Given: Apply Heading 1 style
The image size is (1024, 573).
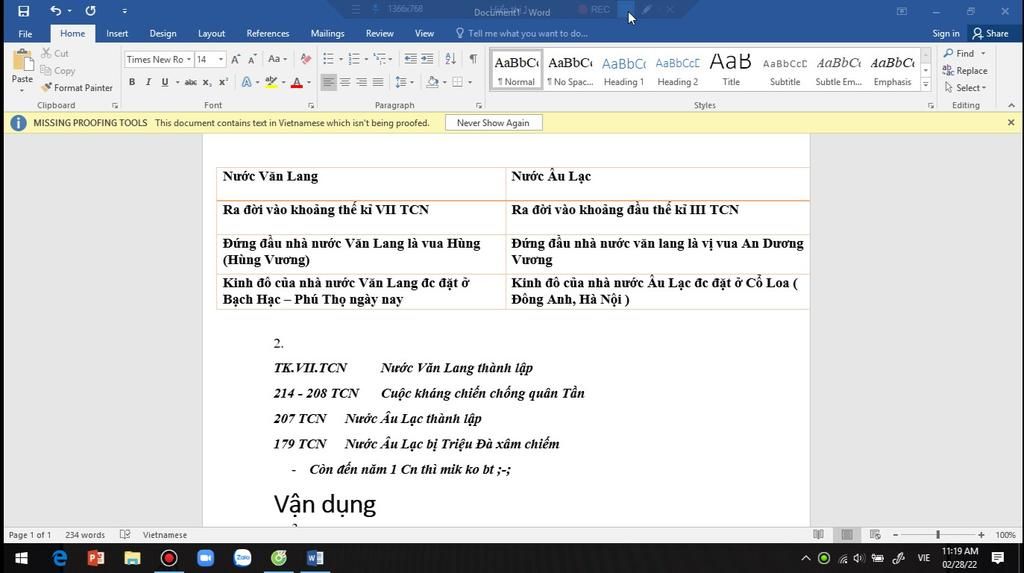Looking at the screenshot, I should coord(624,70).
